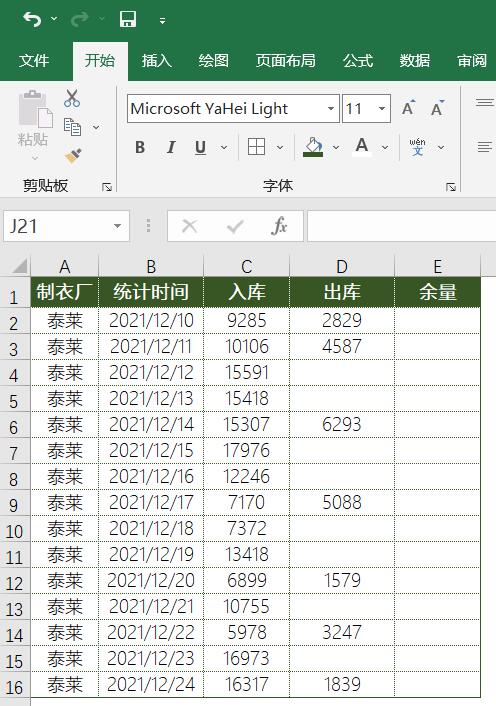Click the wén phonetic guide icon
496x706 pixels.
[417, 147]
